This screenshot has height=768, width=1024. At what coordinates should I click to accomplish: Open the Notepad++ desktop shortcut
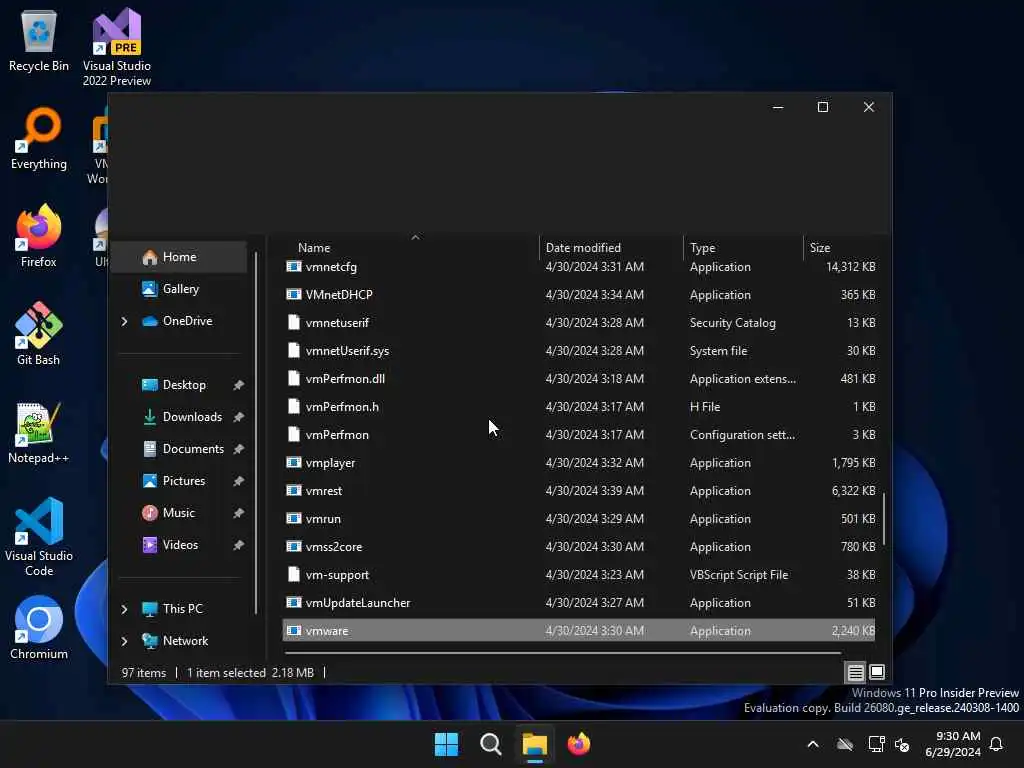click(39, 433)
